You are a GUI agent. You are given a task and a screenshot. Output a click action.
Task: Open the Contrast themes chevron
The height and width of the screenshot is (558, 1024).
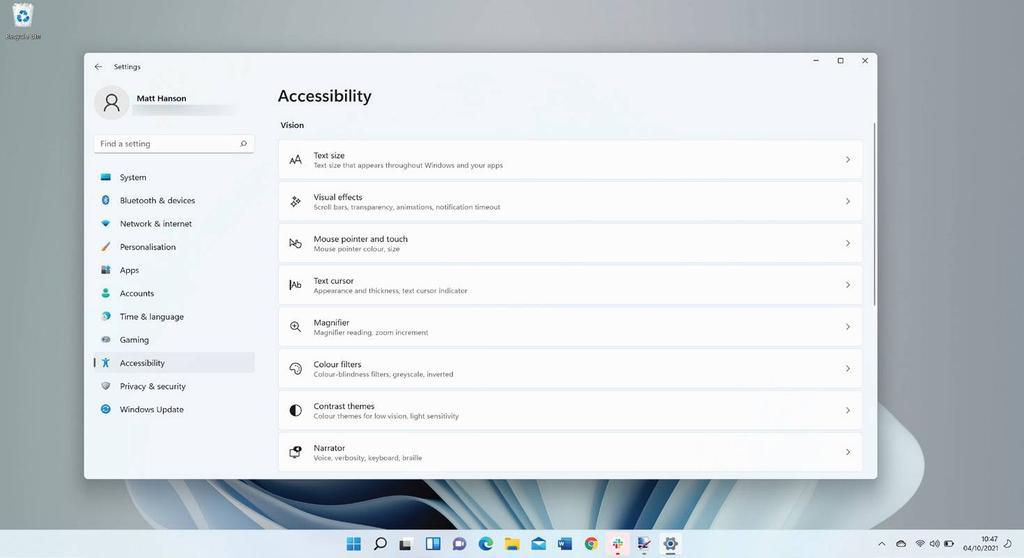coord(848,410)
